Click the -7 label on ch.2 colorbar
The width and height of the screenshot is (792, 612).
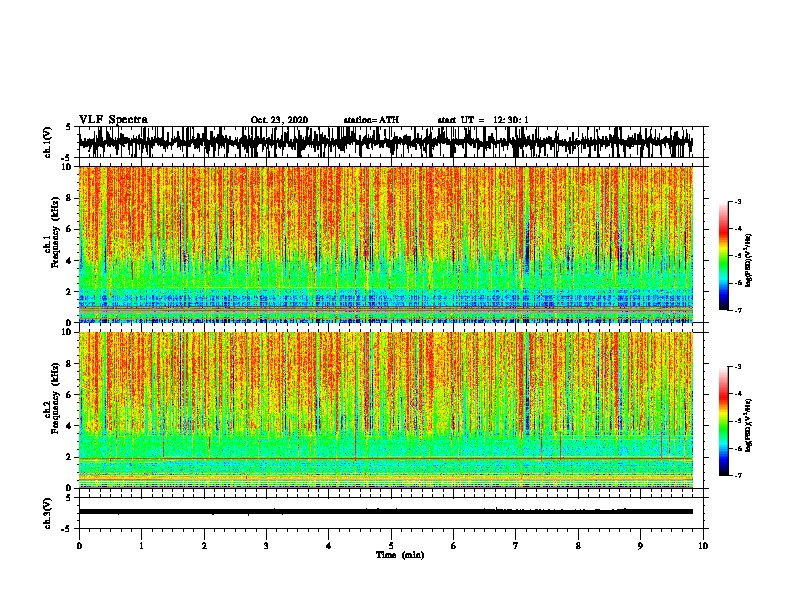(x=737, y=475)
